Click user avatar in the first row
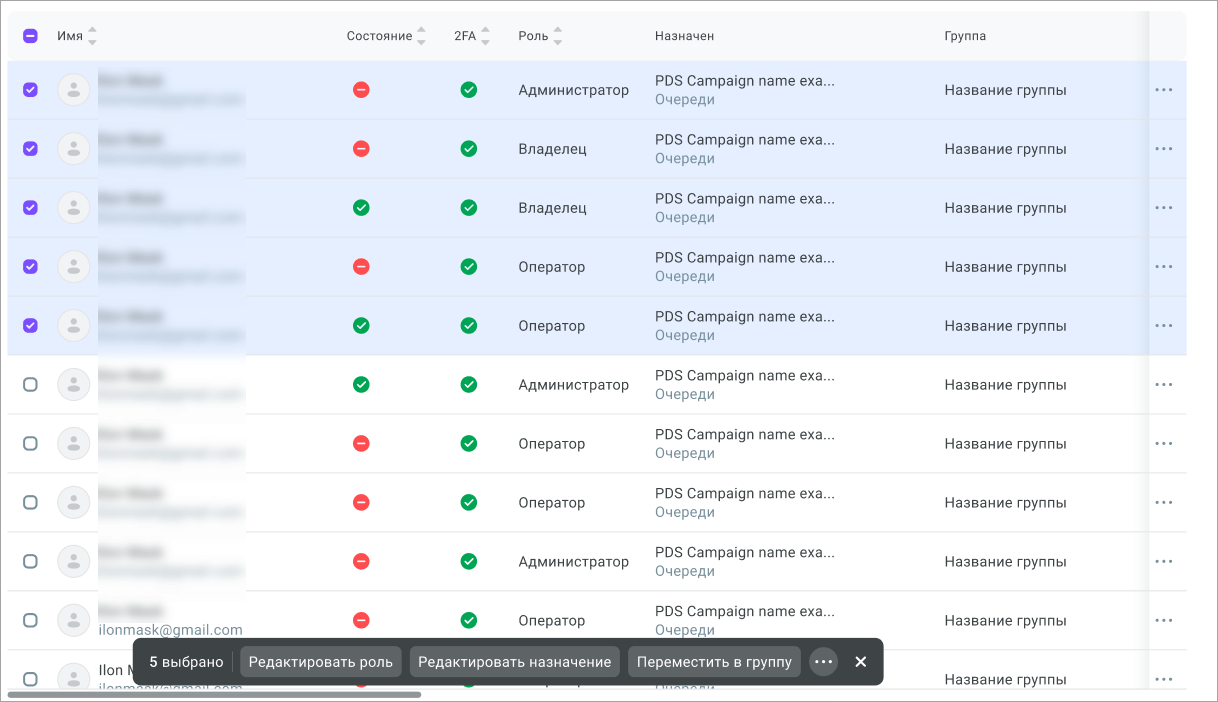 click(73, 90)
